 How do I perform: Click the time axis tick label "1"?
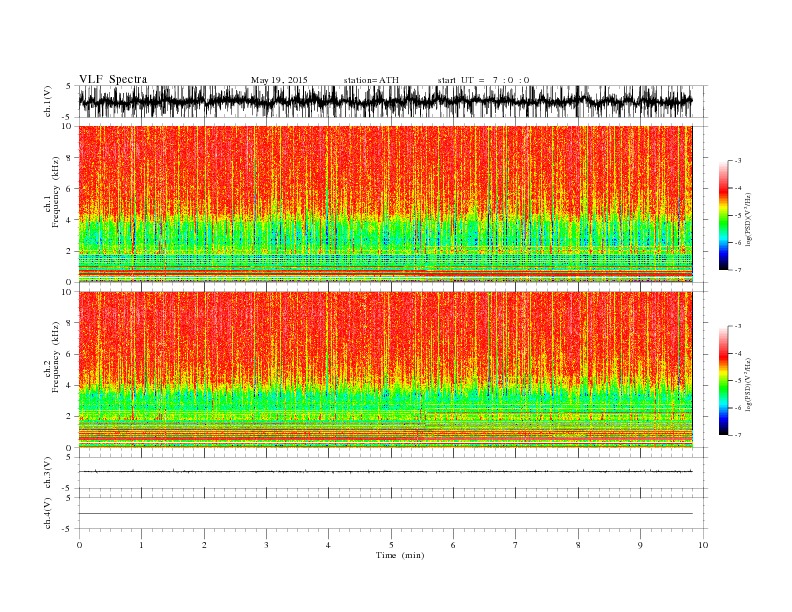click(x=141, y=545)
